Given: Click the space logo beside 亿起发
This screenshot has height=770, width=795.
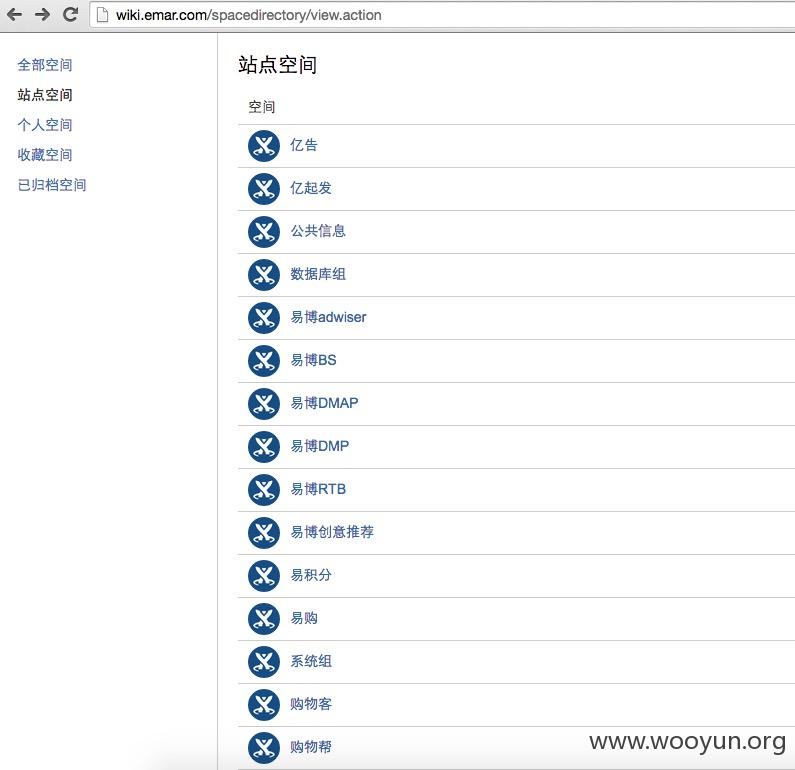Looking at the screenshot, I should 264,189.
